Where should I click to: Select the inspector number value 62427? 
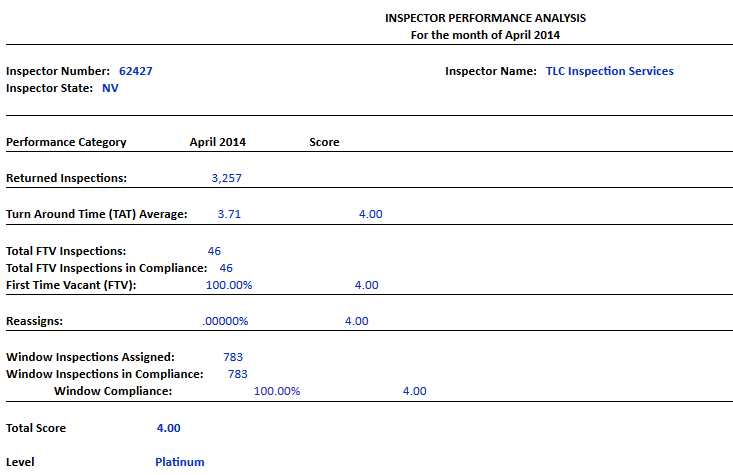click(x=136, y=71)
